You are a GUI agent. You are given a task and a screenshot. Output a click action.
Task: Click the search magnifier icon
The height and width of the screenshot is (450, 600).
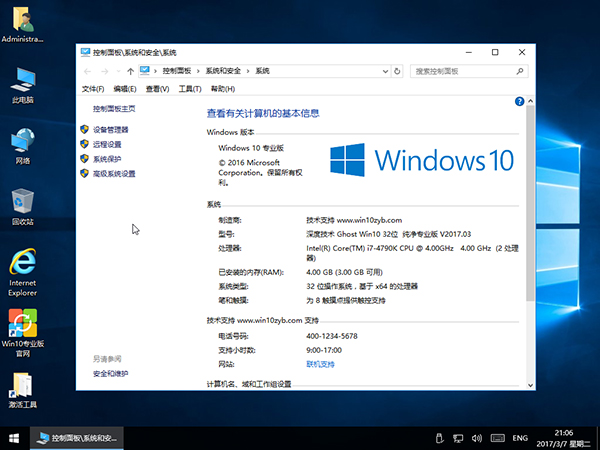click(520, 71)
